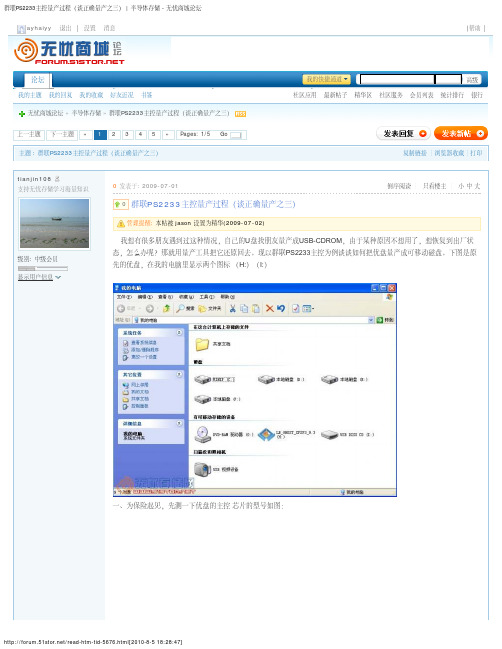The height and width of the screenshot is (649, 502).
Task: Click the Up folder icon in the Explorer toolbar
Action: click(166, 308)
